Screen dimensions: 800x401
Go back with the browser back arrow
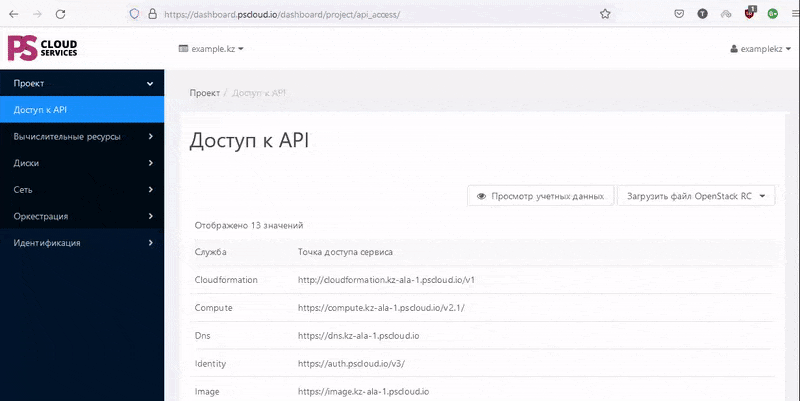[14, 14]
